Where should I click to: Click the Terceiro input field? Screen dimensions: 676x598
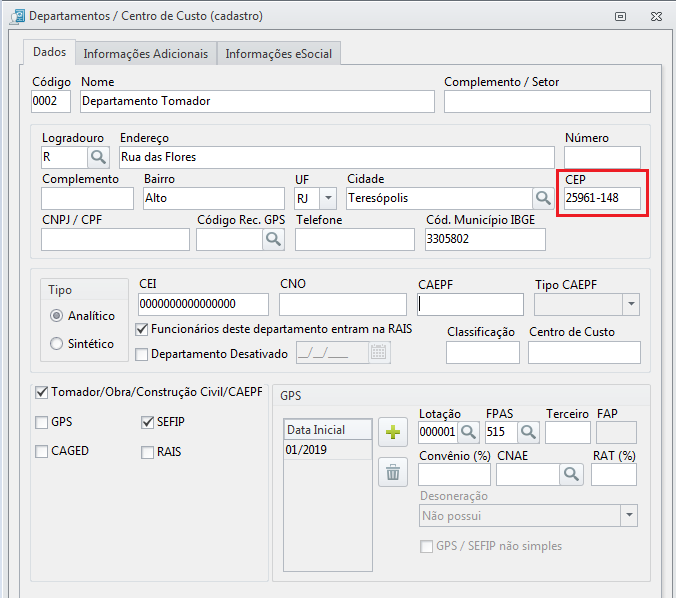(568, 432)
